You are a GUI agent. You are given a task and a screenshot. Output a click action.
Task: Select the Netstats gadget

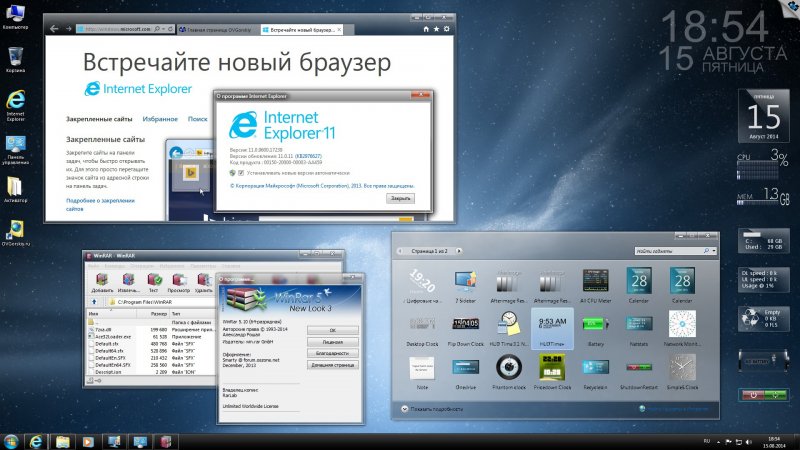tap(639, 329)
